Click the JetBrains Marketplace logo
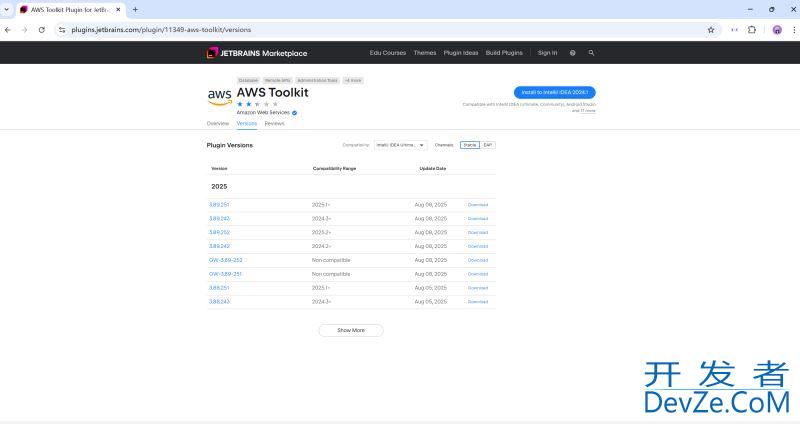The height and width of the screenshot is (424, 800). click(257, 53)
